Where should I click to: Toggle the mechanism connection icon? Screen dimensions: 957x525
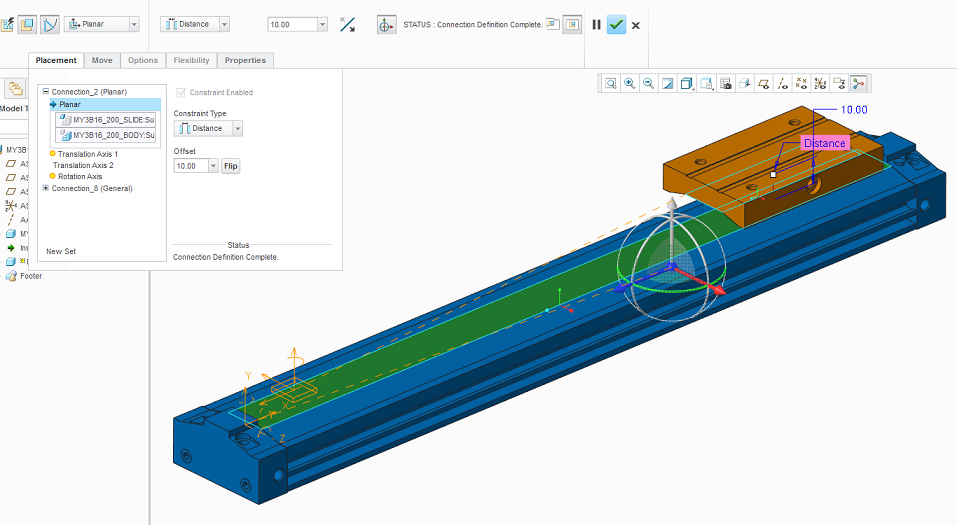coord(49,24)
